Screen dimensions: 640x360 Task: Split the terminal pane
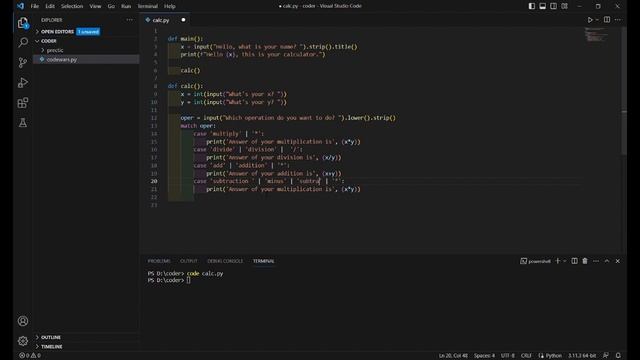pos(574,261)
